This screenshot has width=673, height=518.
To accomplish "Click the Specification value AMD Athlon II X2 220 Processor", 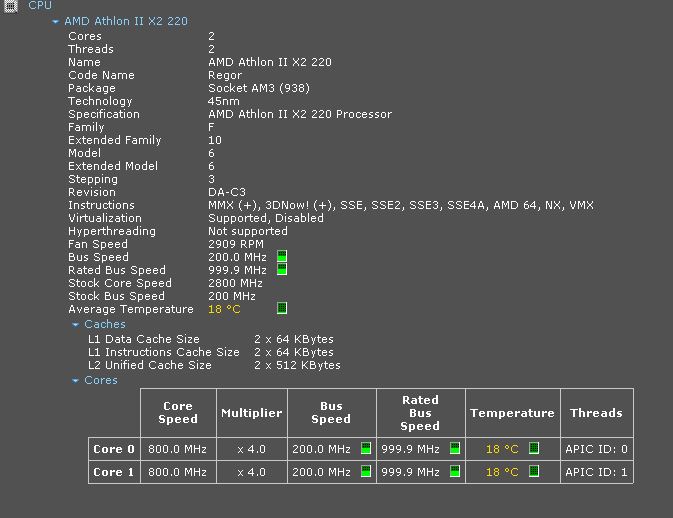I will pyautogui.click(x=300, y=114).
